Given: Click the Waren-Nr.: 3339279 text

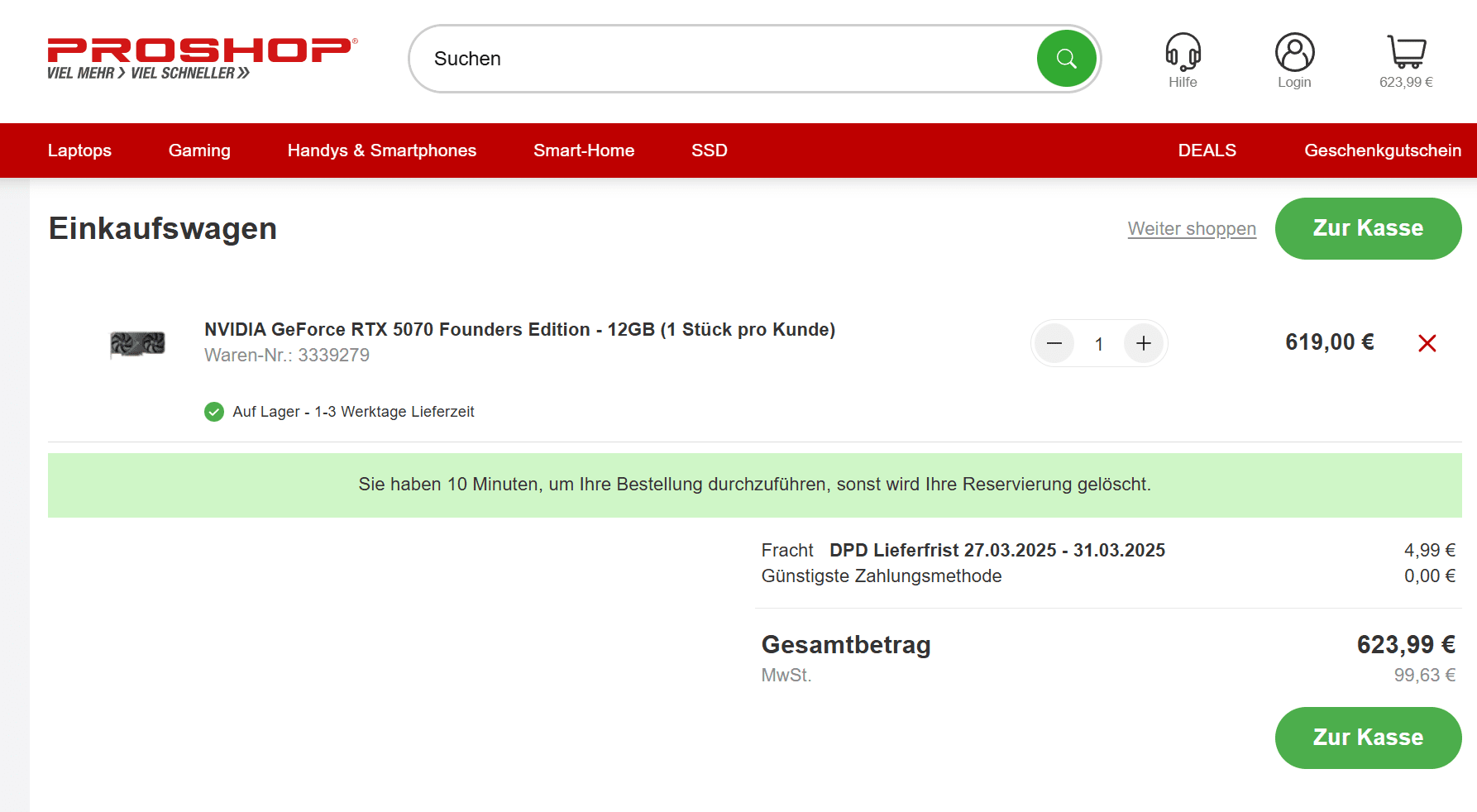Looking at the screenshot, I should pos(287,356).
